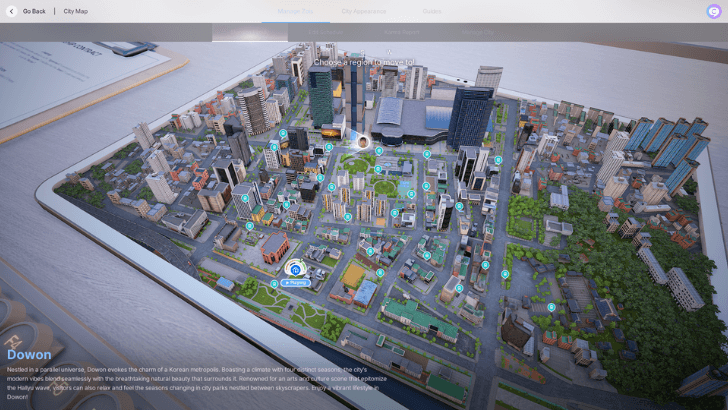This screenshot has height=410, width=728.
Task: Select the Guide tab in top bar
Action: click(431, 11)
